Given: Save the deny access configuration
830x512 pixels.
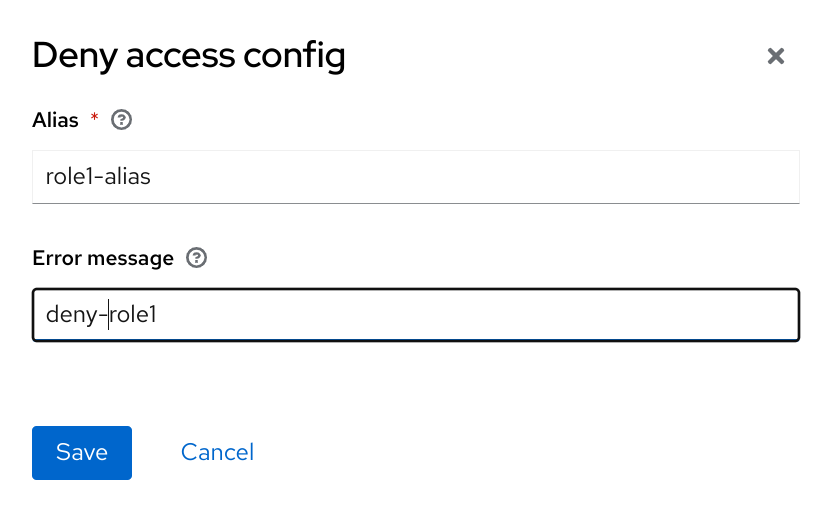Looking at the screenshot, I should click(82, 452).
